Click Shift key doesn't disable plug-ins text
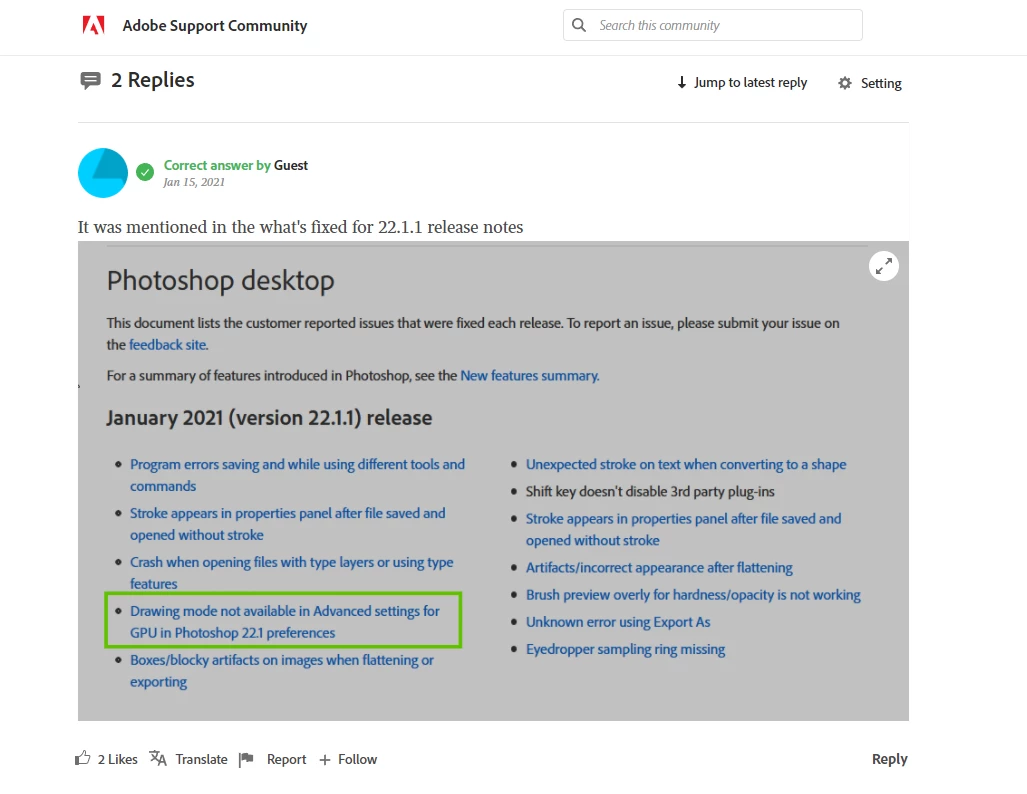 [x=650, y=491]
